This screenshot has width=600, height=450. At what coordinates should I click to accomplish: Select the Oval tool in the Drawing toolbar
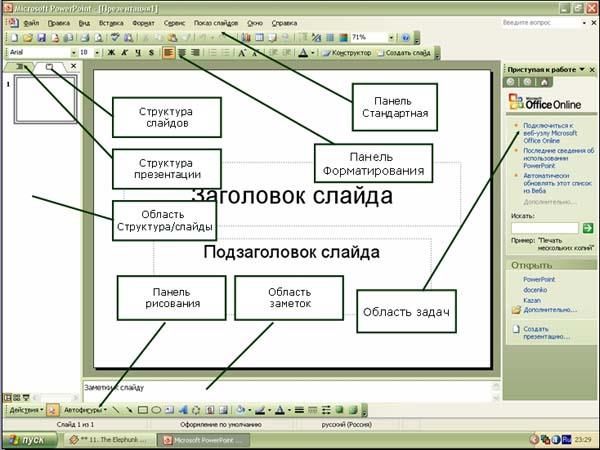[156, 410]
